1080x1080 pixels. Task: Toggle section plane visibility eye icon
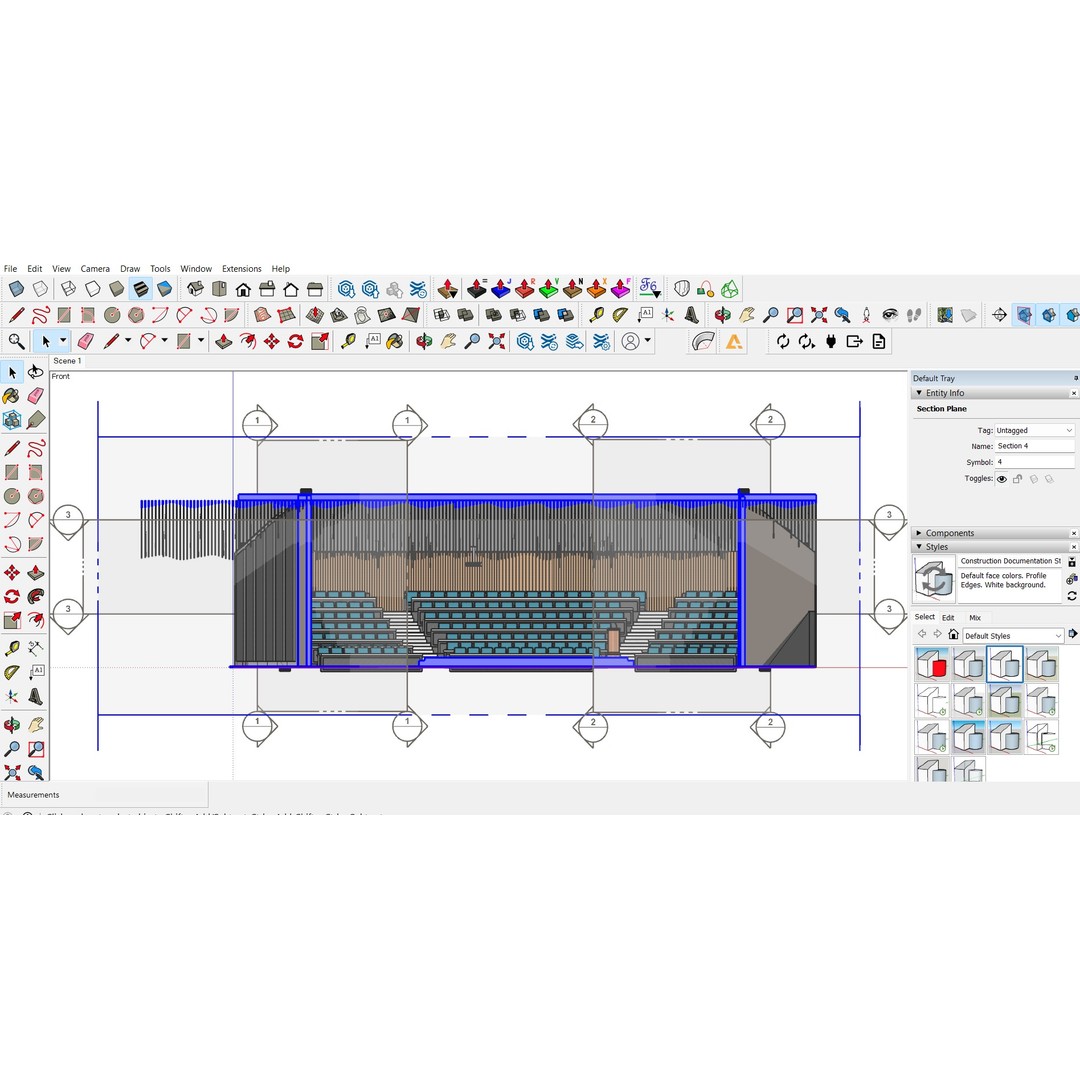pyautogui.click(x=1001, y=479)
